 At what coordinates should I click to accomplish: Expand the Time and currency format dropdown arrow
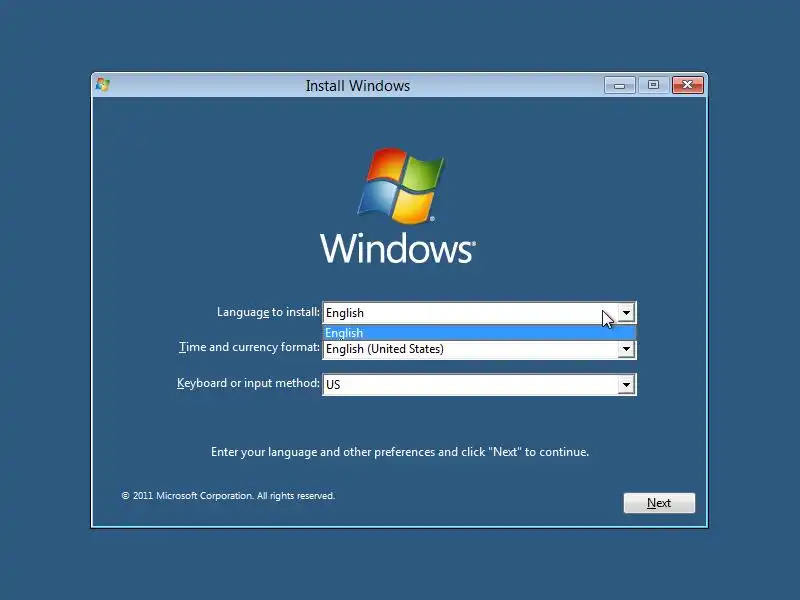tap(626, 349)
